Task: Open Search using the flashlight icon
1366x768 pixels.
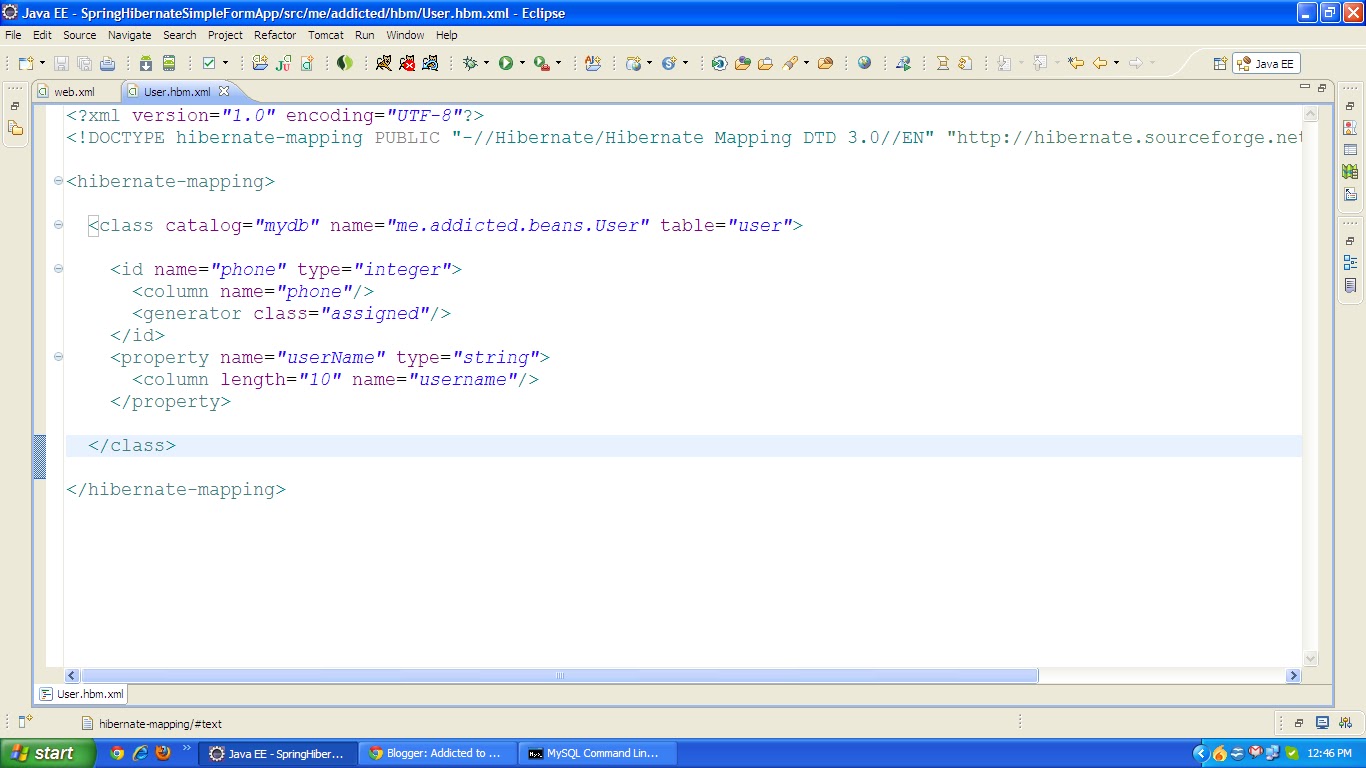Action: (x=790, y=62)
